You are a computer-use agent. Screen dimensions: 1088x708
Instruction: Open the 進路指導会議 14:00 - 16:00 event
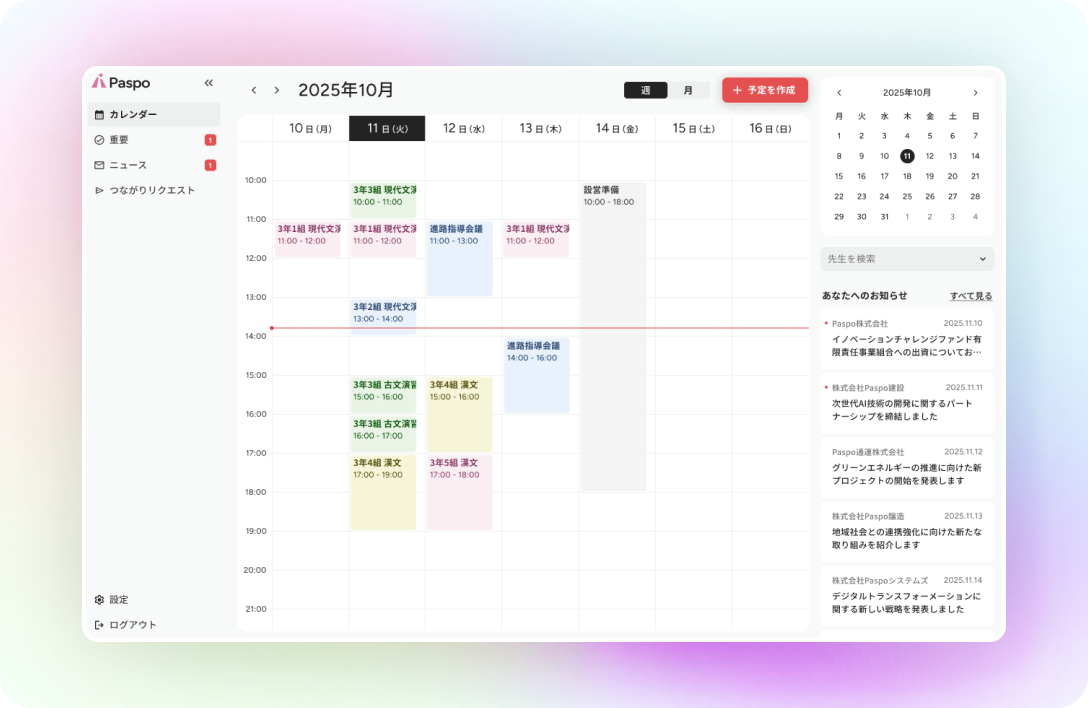click(x=537, y=376)
